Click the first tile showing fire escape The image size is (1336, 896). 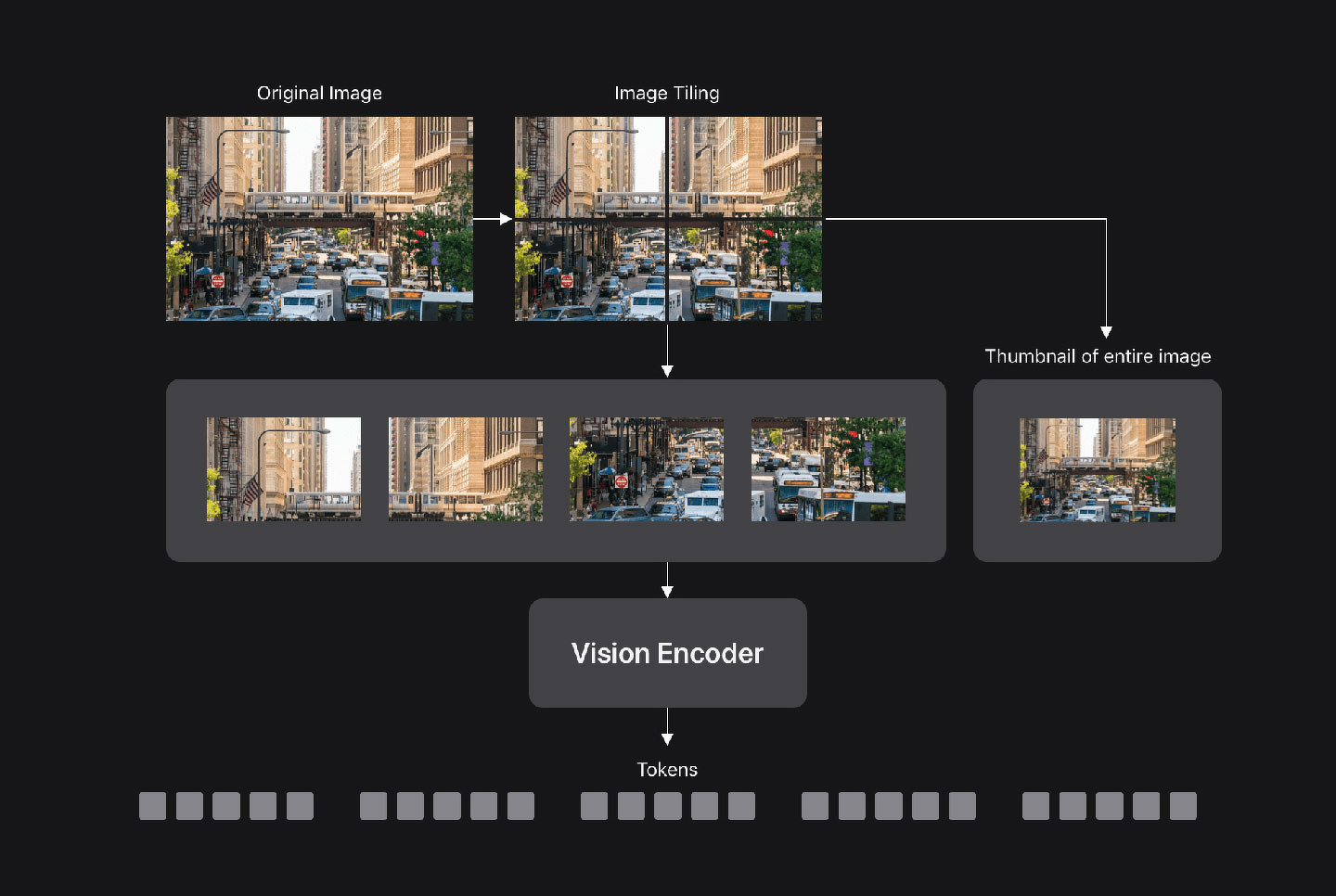click(x=284, y=469)
